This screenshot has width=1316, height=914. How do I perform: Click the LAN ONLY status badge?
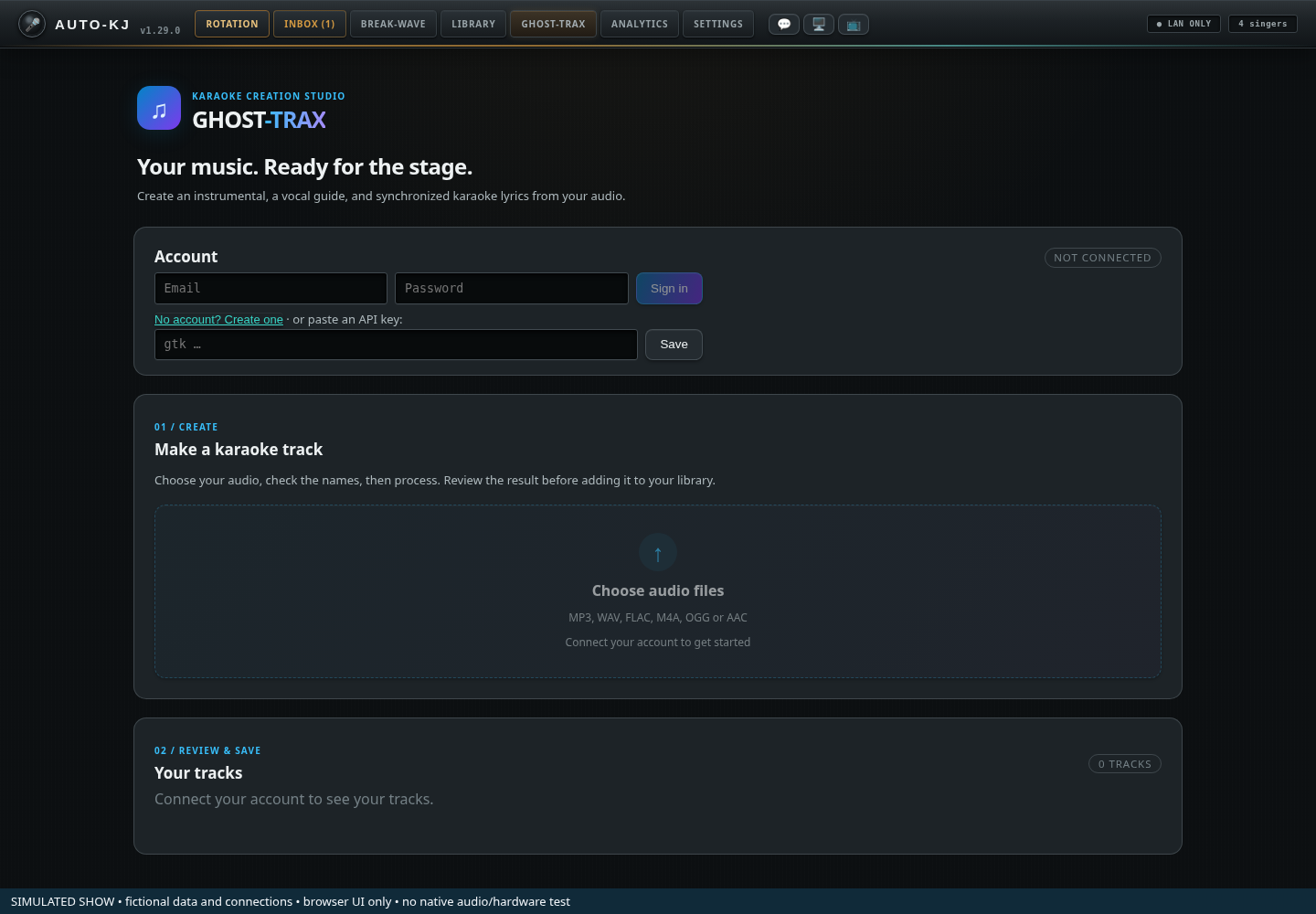(1184, 24)
